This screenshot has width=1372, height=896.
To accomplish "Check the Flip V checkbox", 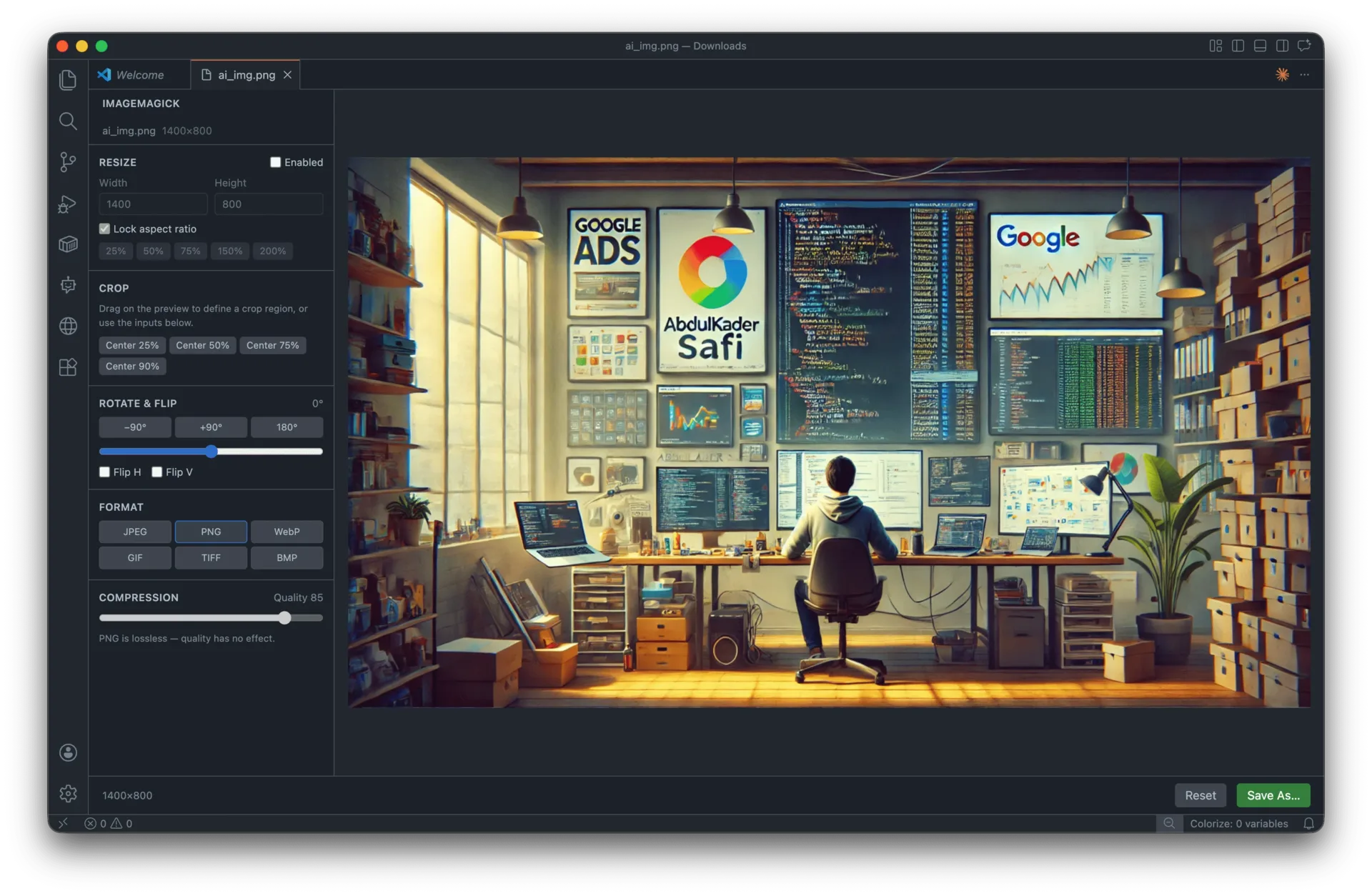I will coord(156,472).
